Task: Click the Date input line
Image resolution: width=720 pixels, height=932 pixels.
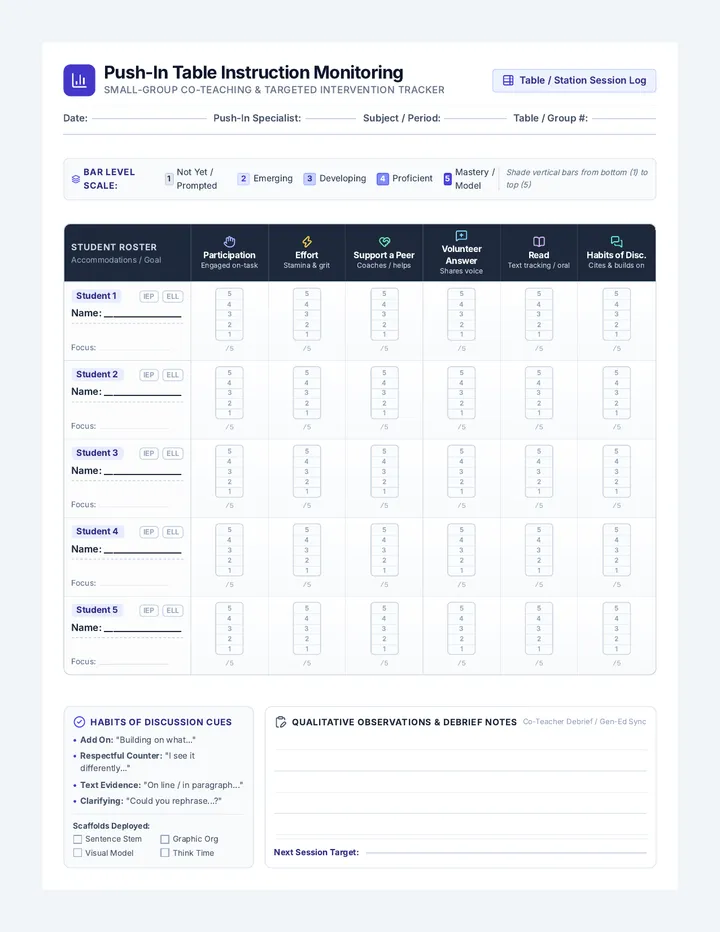Action: [149, 118]
